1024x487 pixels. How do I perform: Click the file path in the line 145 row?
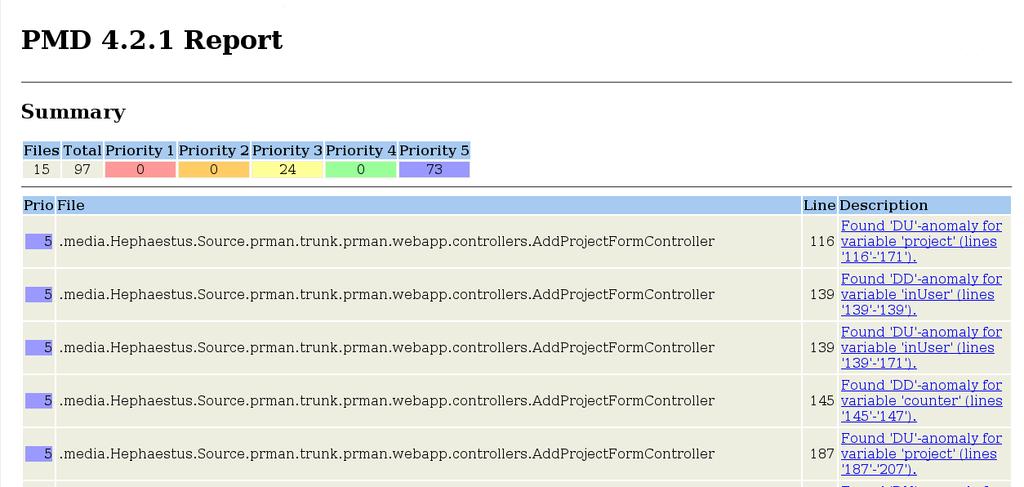[387, 401]
